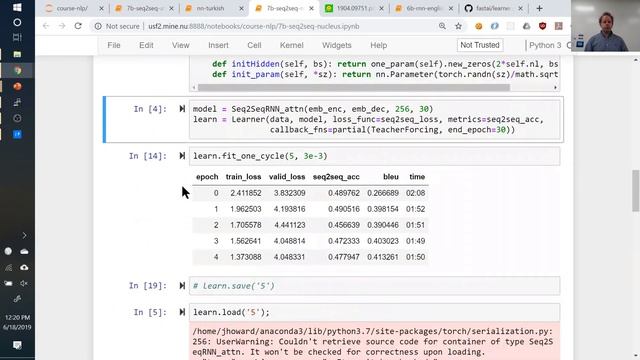640x360 pixels.
Task: Go back in browser history
Action: (46, 26)
